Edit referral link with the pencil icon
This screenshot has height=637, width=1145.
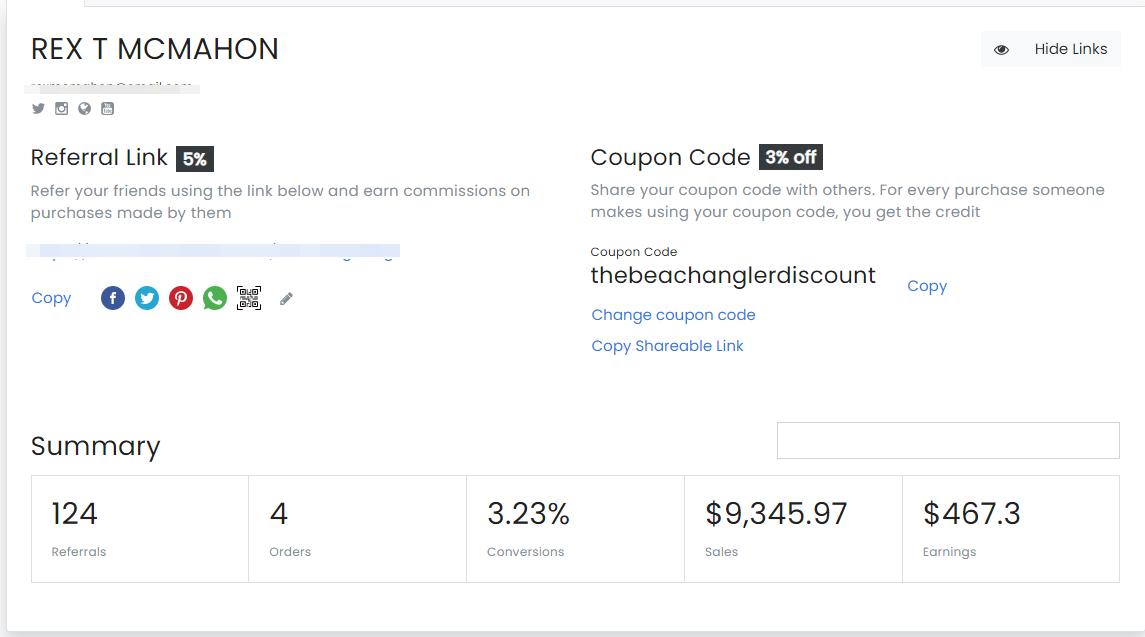286,297
